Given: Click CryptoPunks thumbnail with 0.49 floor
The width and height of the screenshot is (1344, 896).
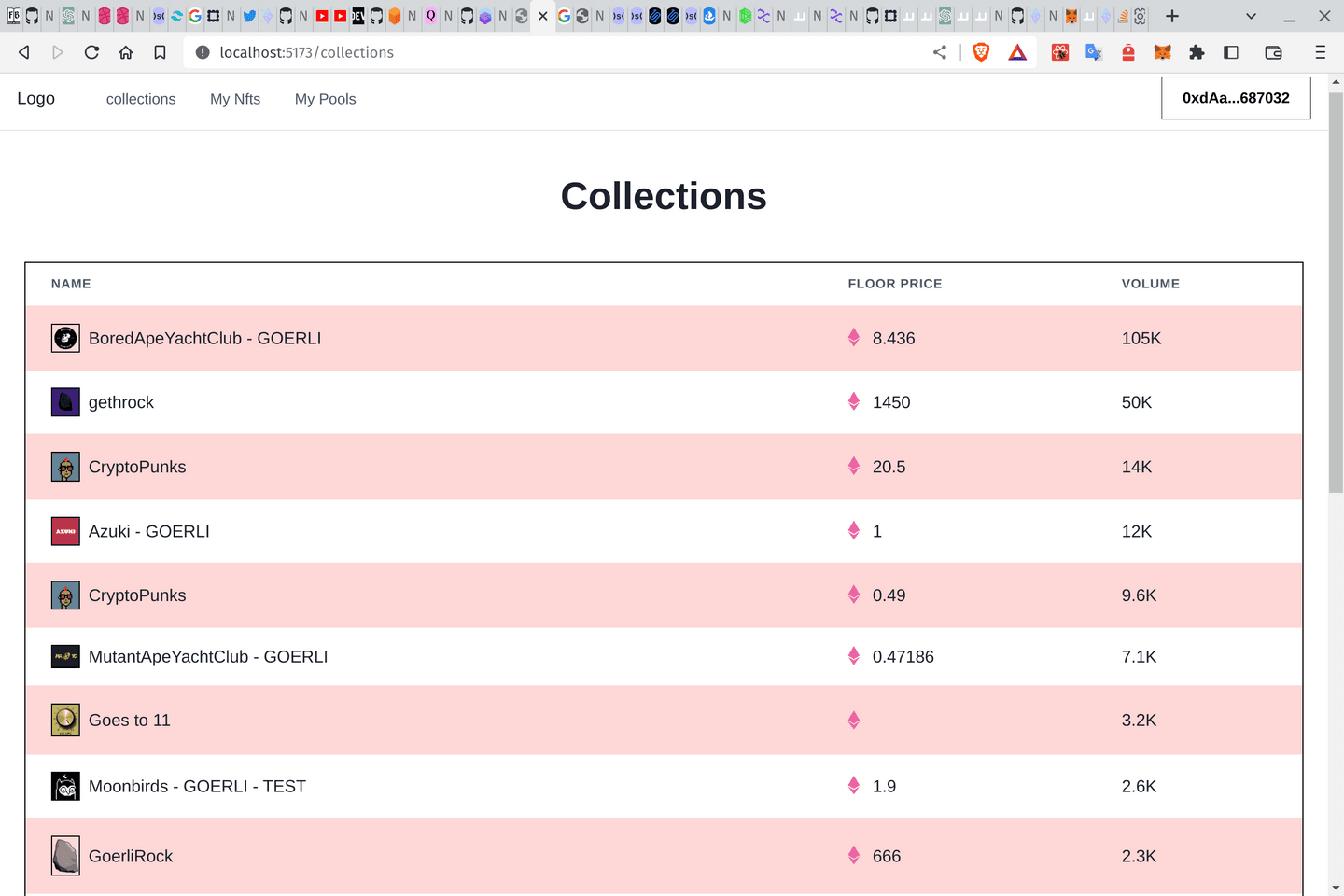Looking at the screenshot, I should pyautogui.click(x=65, y=595).
